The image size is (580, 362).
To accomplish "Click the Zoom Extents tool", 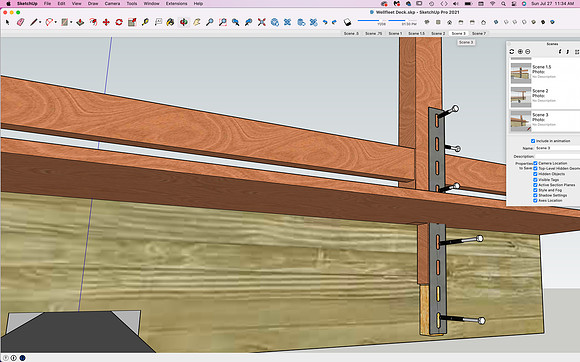I will (262, 23).
